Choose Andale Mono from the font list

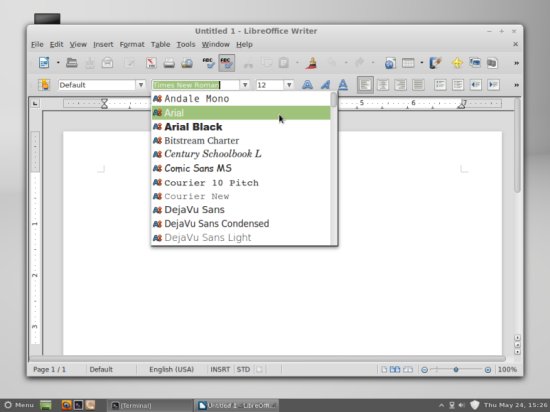241,99
